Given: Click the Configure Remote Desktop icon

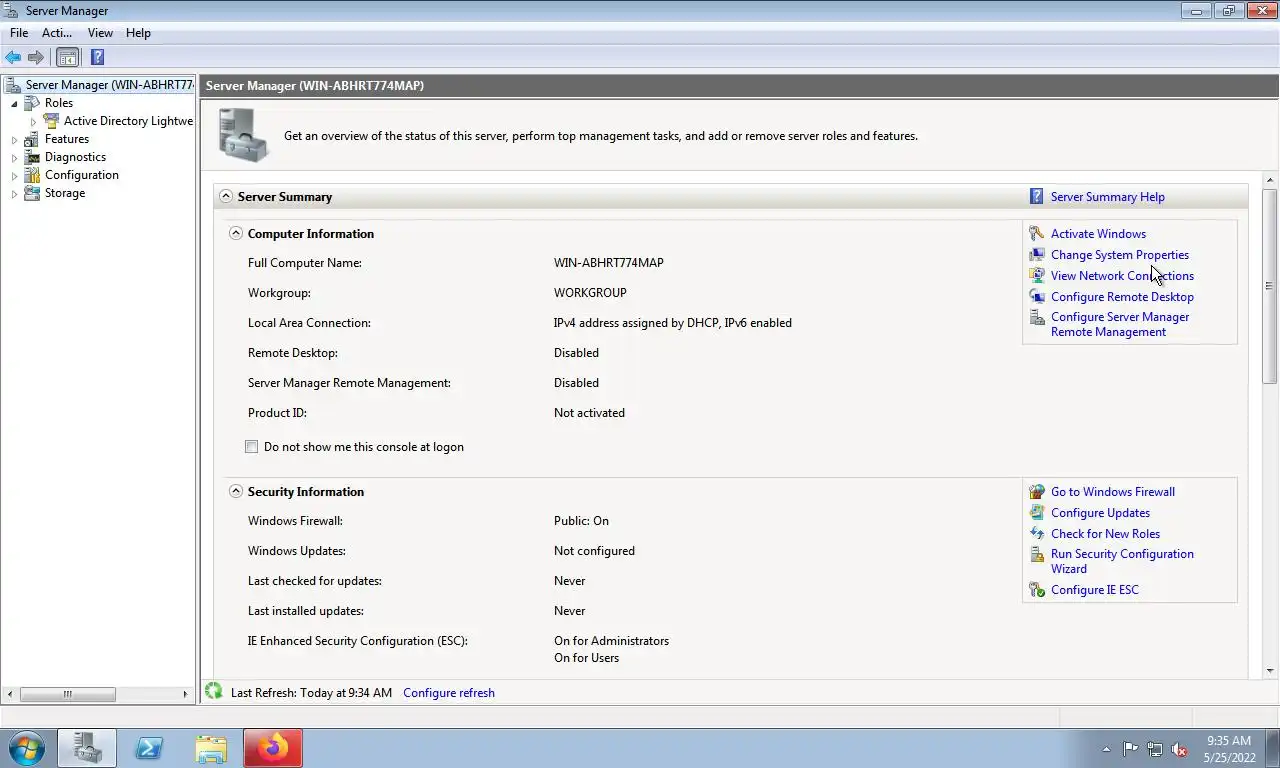Looking at the screenshot, I should pos(1037,297).
